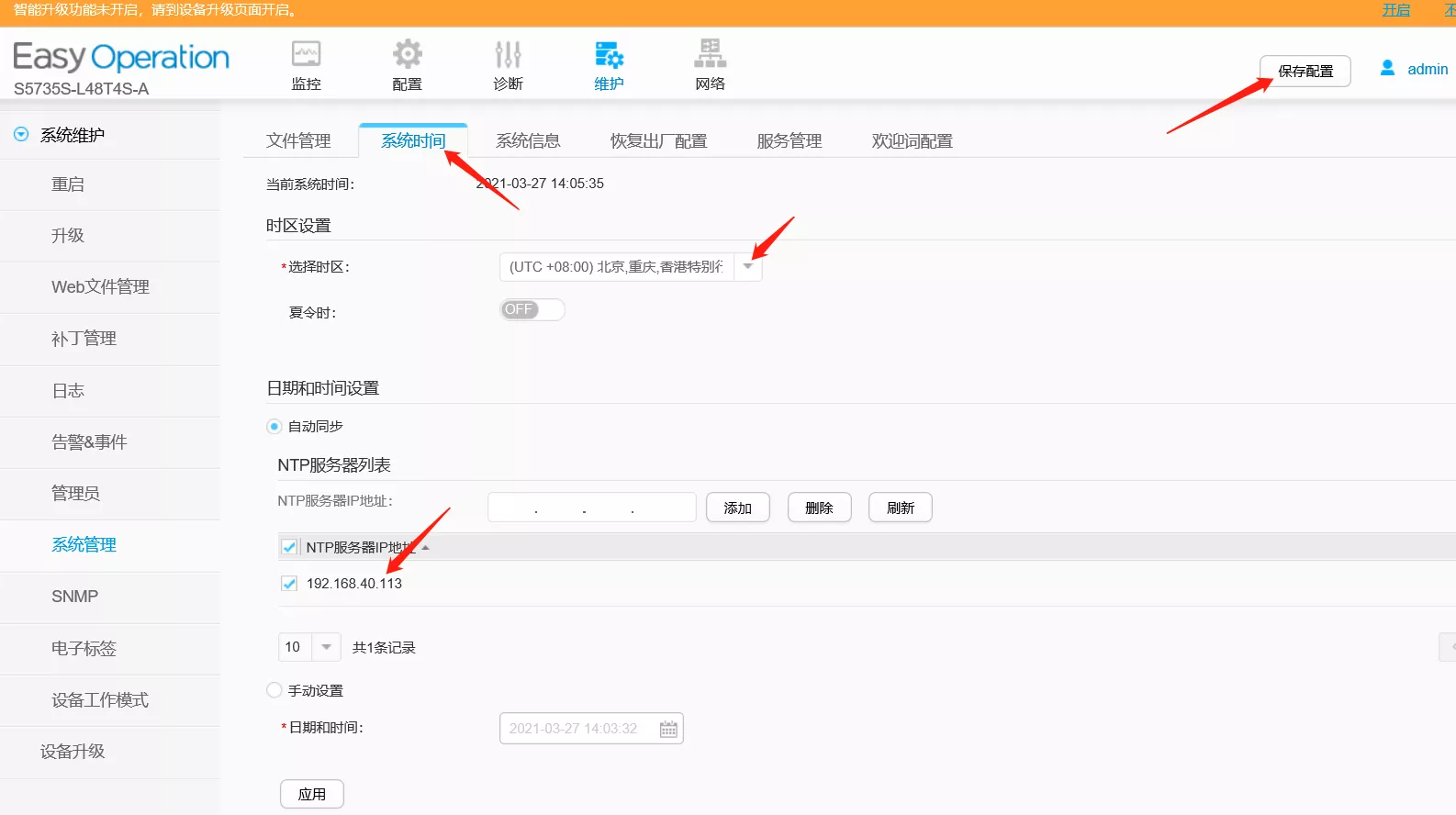This screenshot has height=815, width=1456.
Task: Expand the 选择时区 timezone dropdown
Action: (x=747, y=267)
